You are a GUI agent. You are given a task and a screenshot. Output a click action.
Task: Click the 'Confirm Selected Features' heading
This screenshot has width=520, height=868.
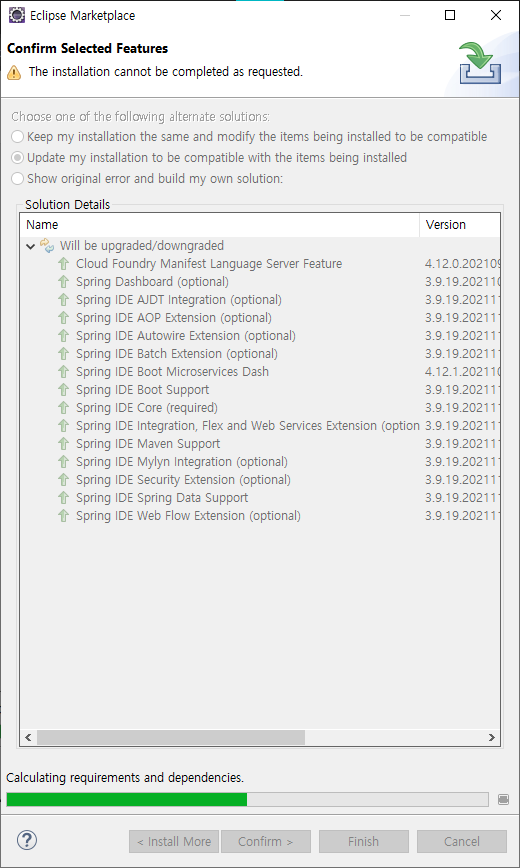tap(87, 49)
